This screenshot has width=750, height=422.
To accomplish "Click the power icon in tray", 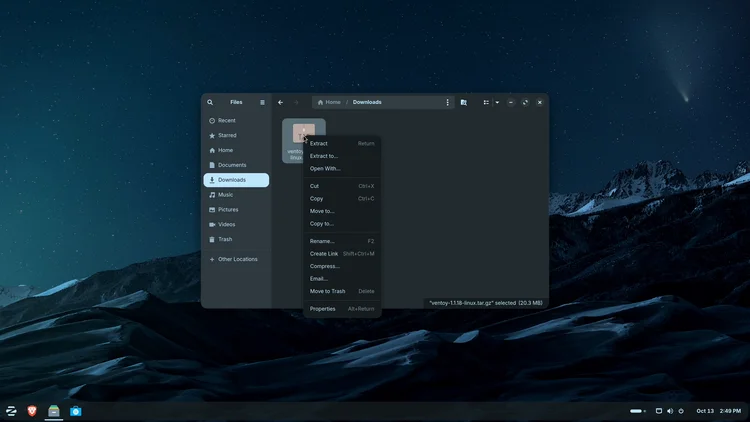I will pos(681,411).
